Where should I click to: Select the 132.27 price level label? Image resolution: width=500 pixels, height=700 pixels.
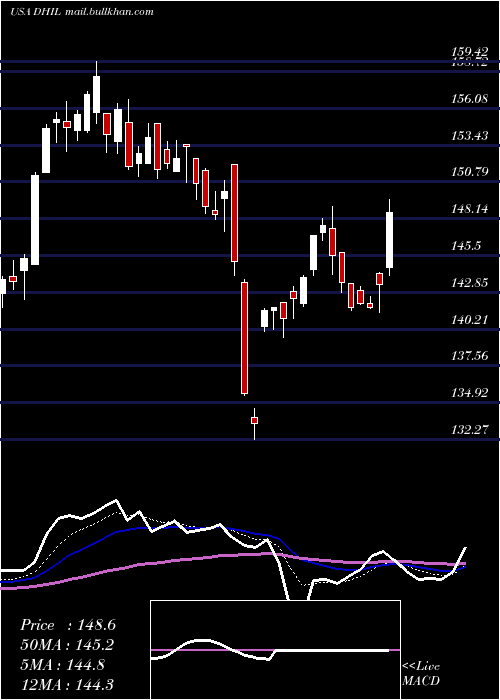(469, 429)
